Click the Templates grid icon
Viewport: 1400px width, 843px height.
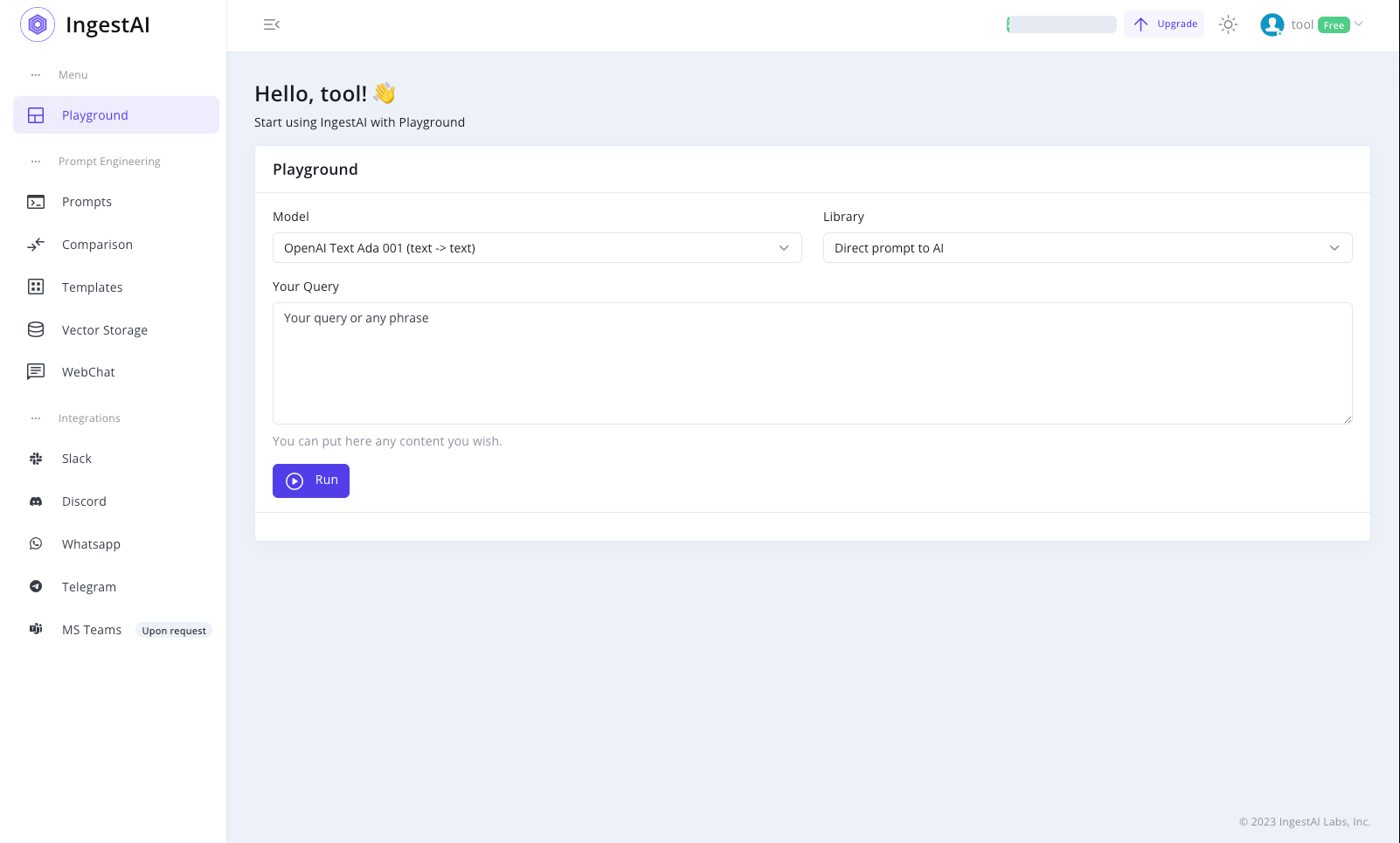[36, 287]
